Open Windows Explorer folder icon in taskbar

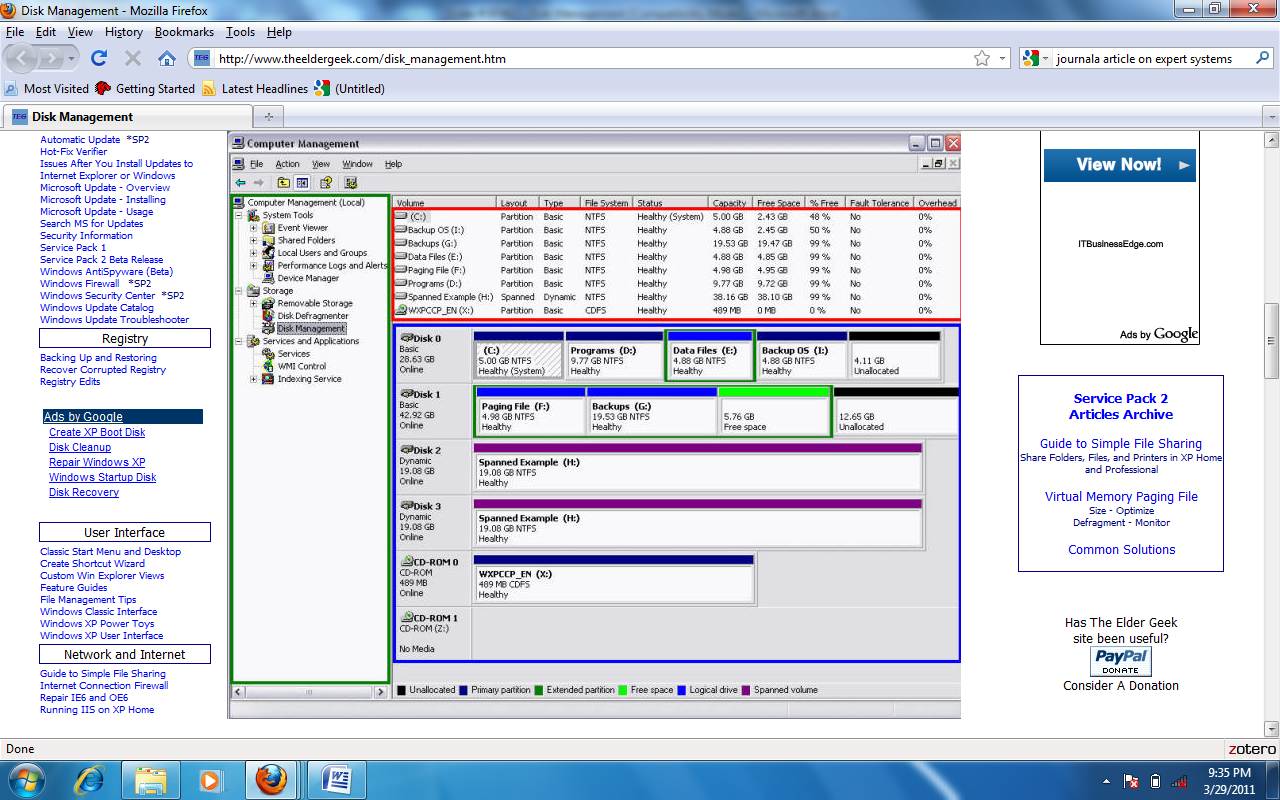150,778
